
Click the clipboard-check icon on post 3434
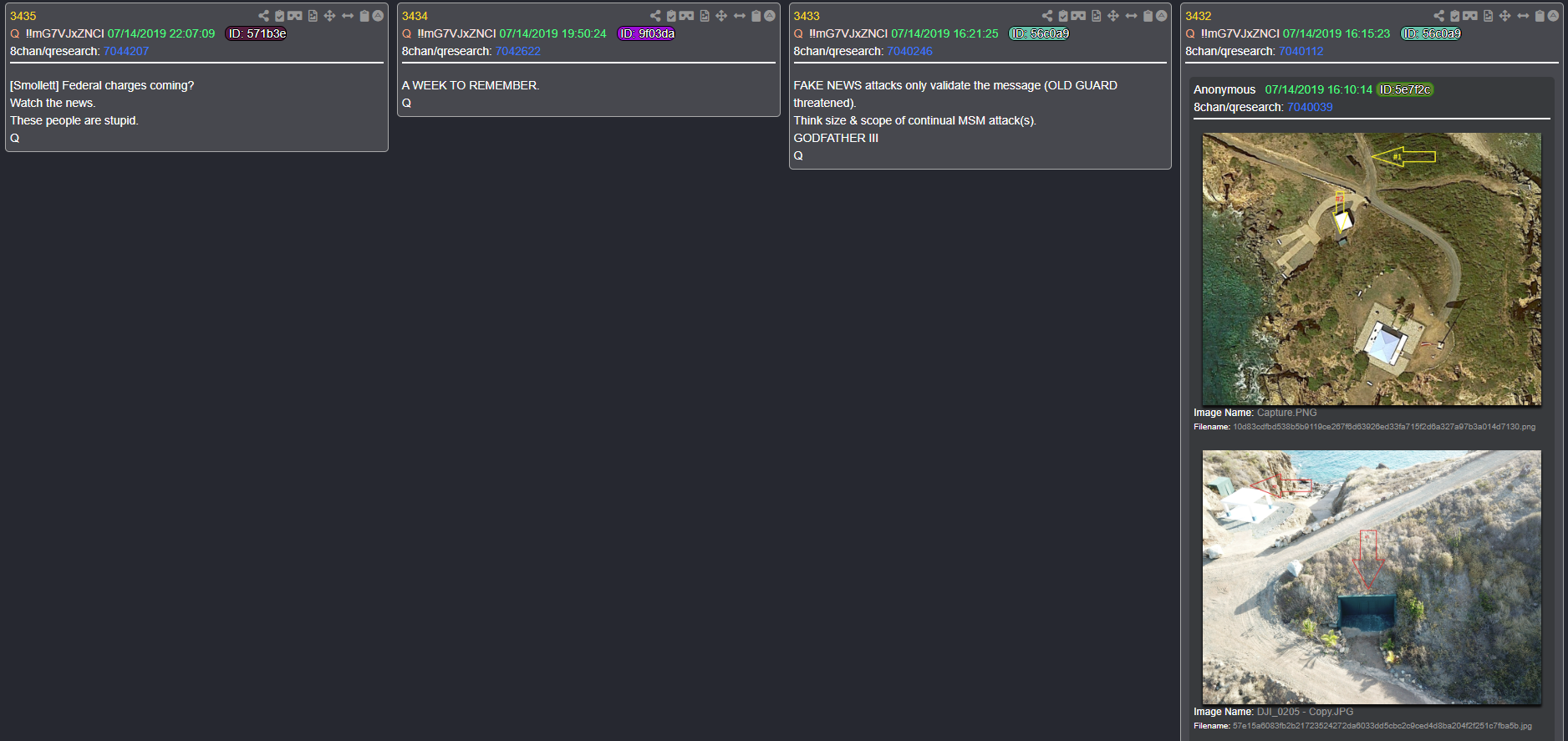671,16
